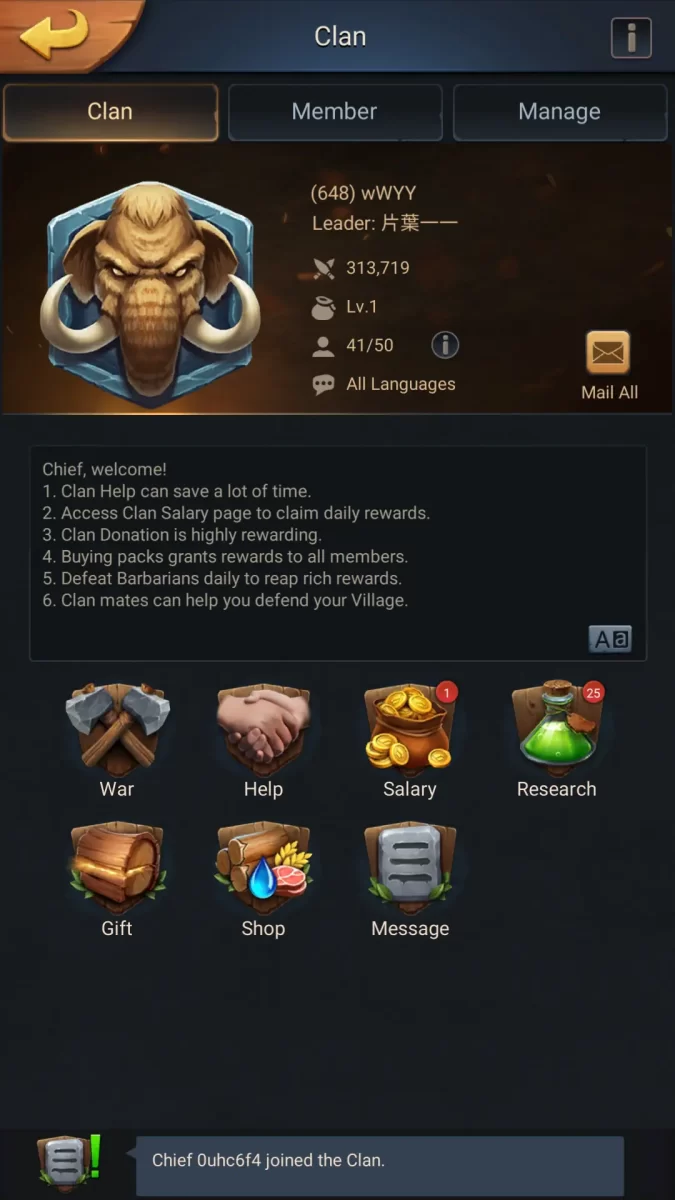675x1200 pixels.
Task: Open the clan Gift chest
Action: (117, 865)
